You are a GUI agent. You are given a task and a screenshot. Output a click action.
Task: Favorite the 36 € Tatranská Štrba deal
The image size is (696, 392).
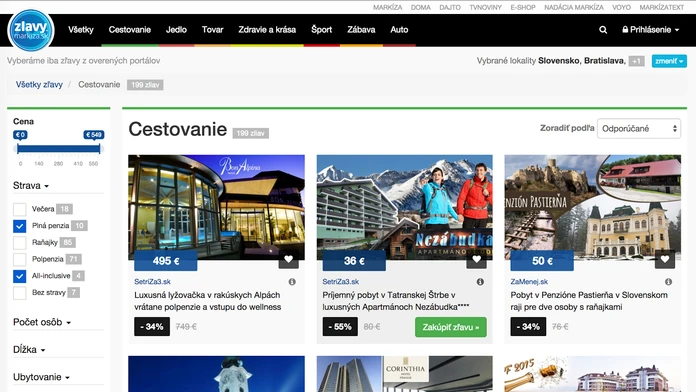click(477, 259)
